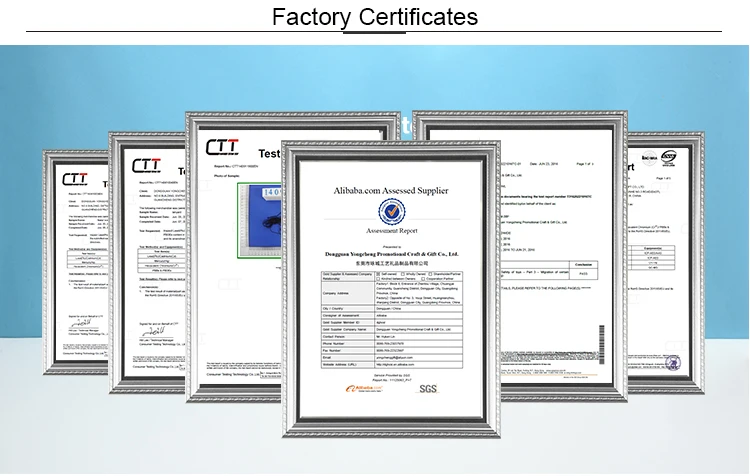Click the CTT logo on second certificate
Viewport: 750px width, 476px height.
(146, 166)
